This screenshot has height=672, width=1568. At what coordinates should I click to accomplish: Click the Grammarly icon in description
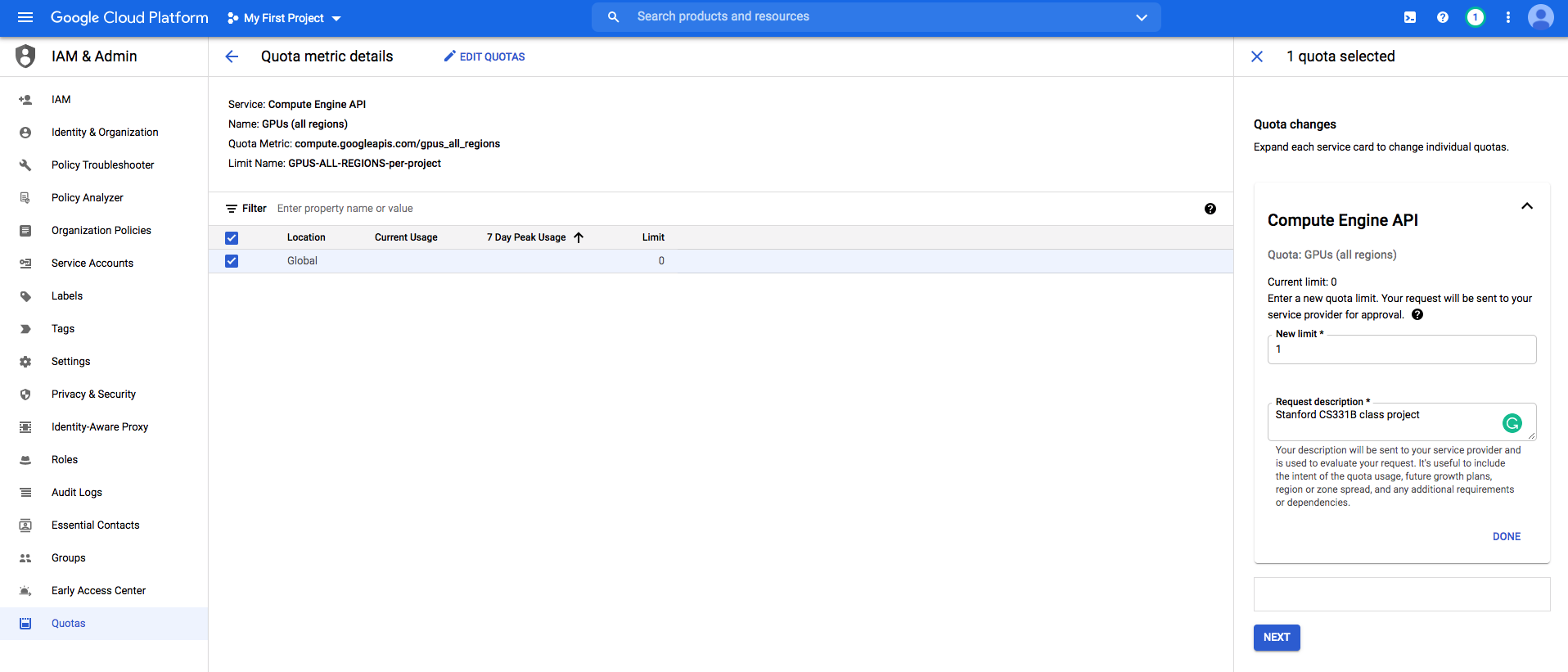(x=1512, y=423)
